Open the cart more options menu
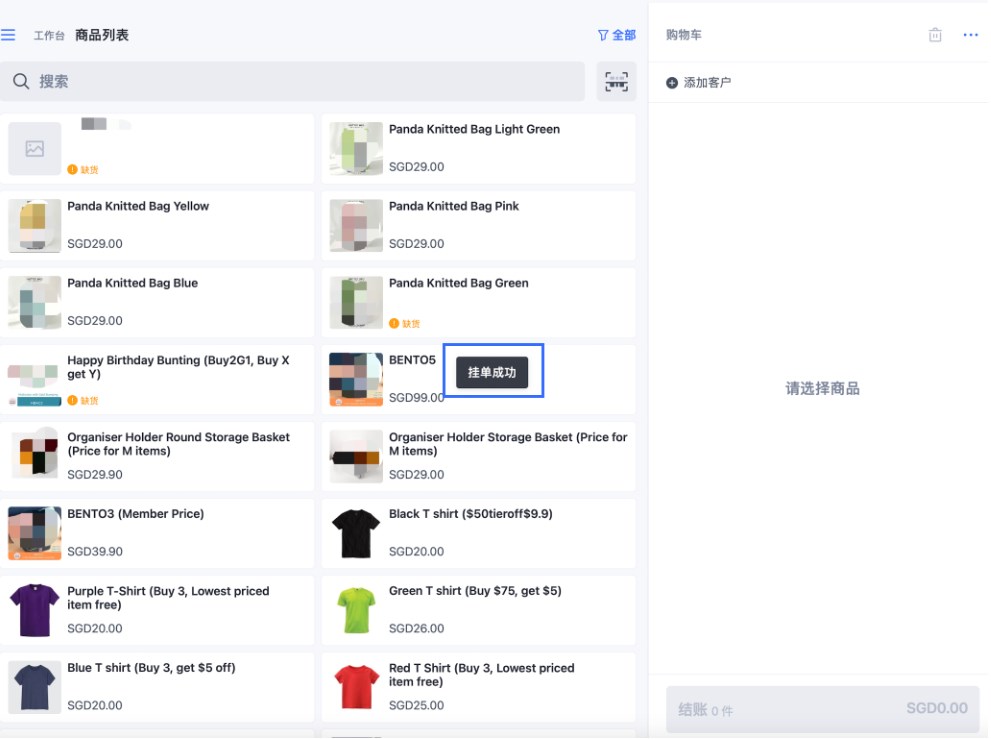The height and width of the screenshot is (739, 991). pyautogui.click(x=970, y=35)
